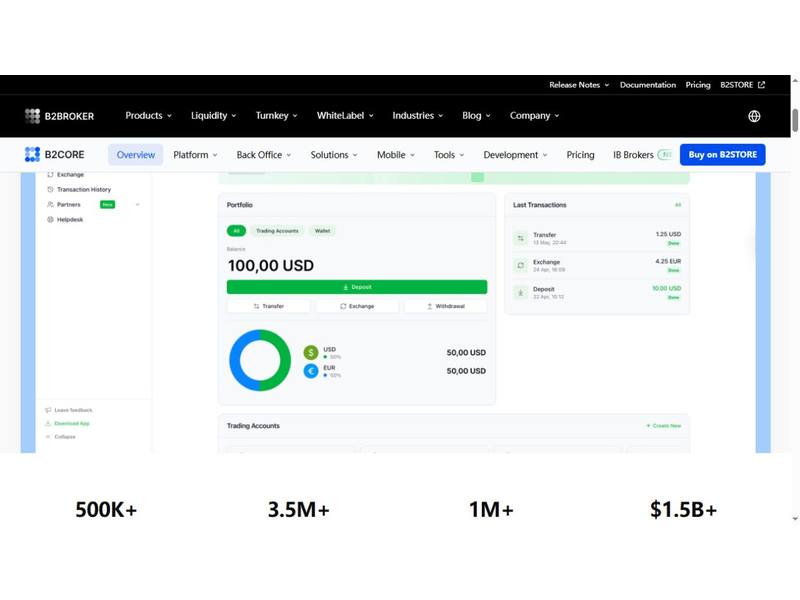Expand the Partners sidebar chevron
The image size is (800, 600).
137,205
